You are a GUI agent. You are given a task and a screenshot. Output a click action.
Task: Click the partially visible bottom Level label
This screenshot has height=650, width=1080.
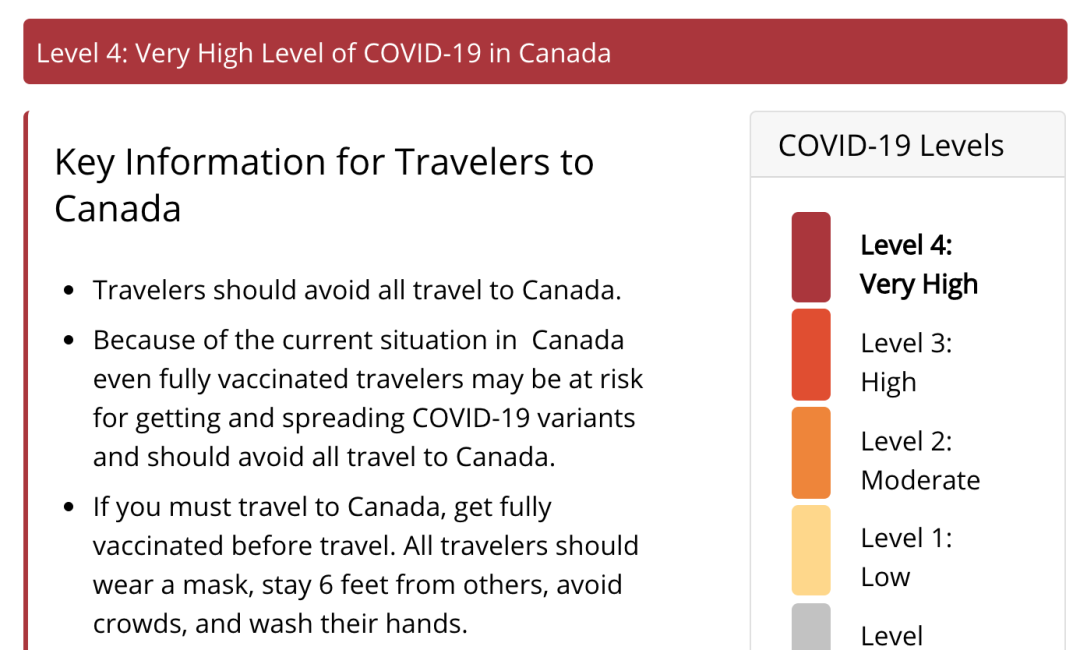point(892,636)
